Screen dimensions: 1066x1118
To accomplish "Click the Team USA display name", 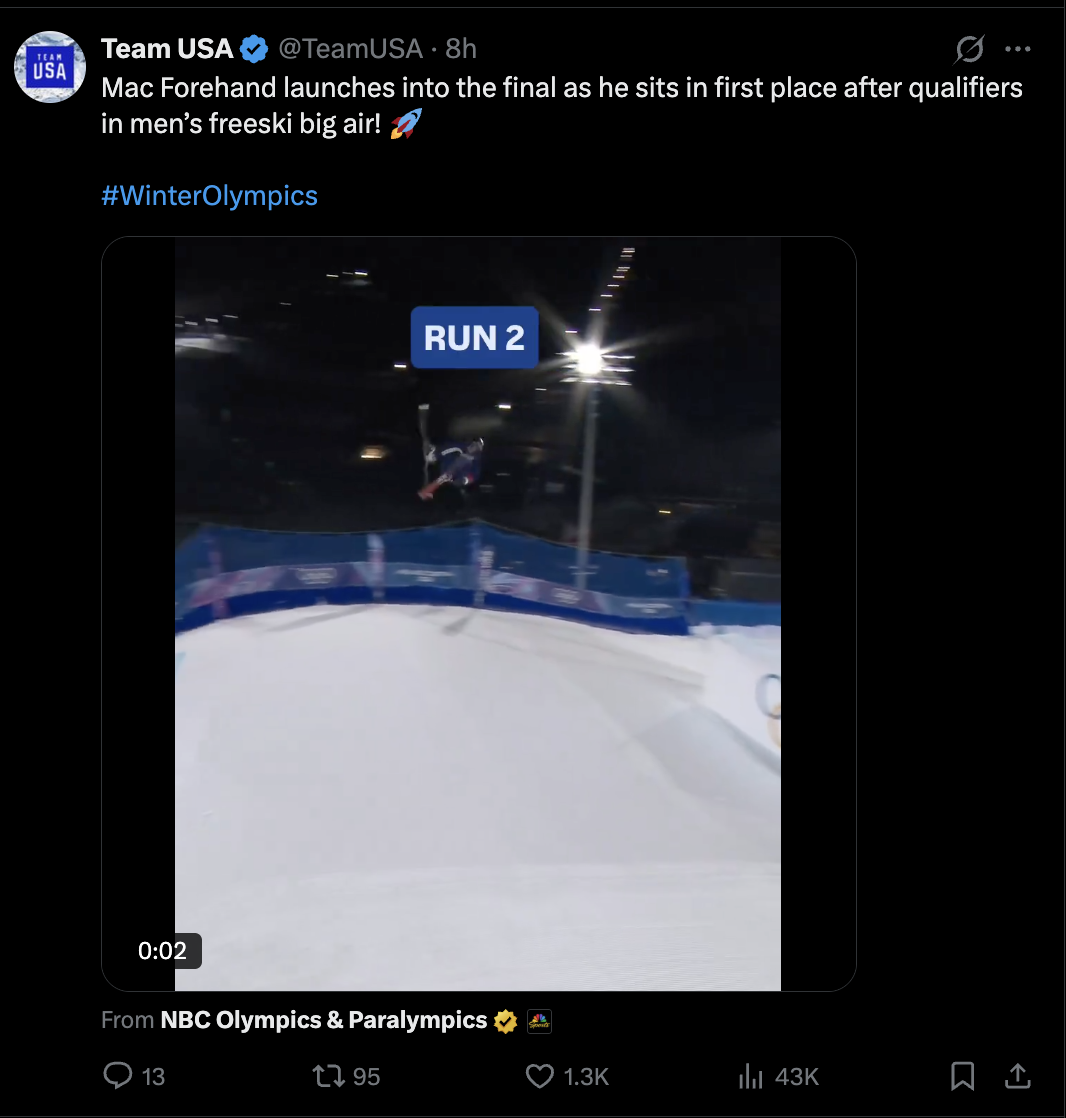I will (167, 48).
